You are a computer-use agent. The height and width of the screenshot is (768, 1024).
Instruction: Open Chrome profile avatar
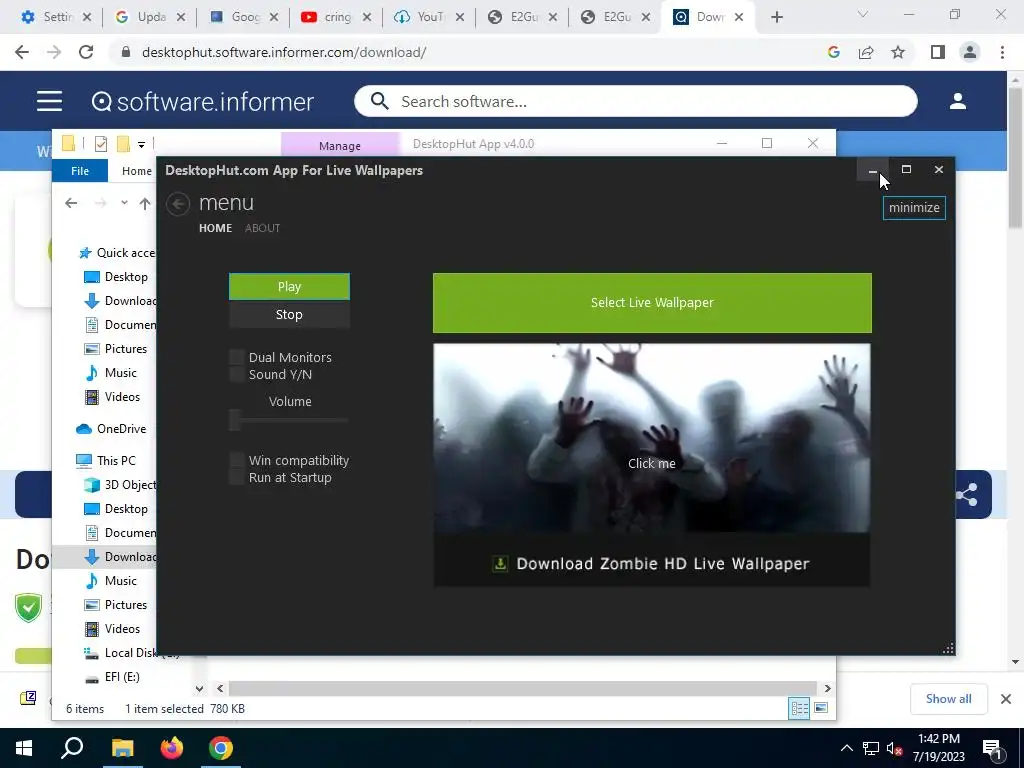(x=970, y=52)
